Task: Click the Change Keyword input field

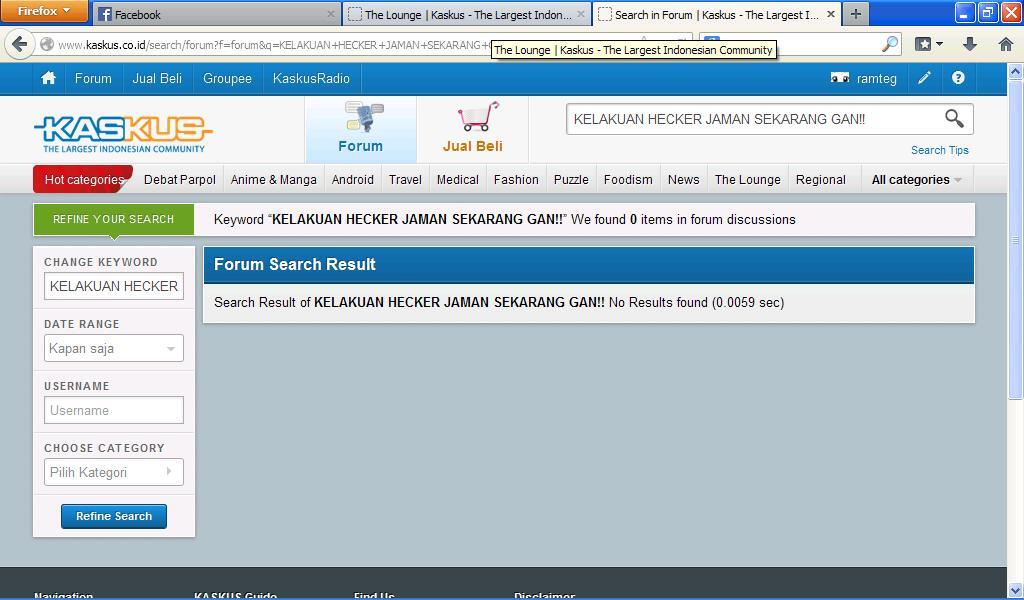Action: (114, 286)
